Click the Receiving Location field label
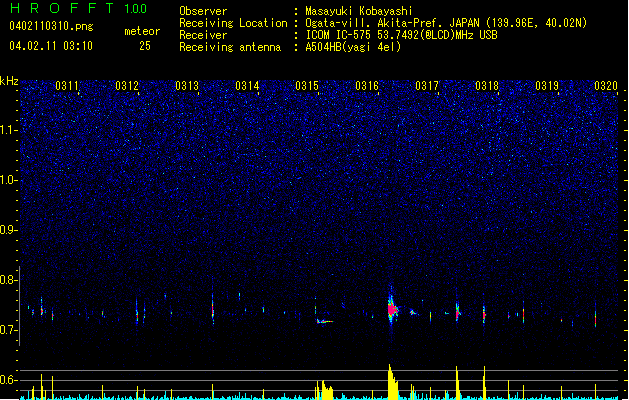Image resolution: width=629 pixels, height=400 pixels. pos(233,23)
